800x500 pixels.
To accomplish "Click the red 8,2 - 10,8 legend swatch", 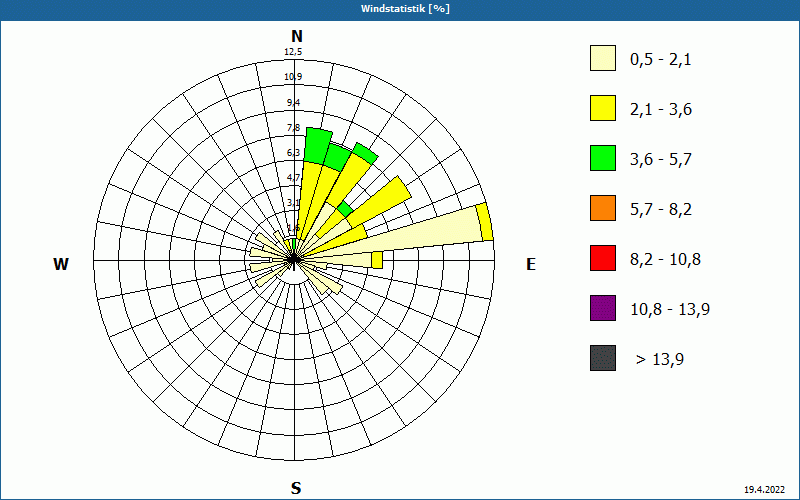I will 603,258.
